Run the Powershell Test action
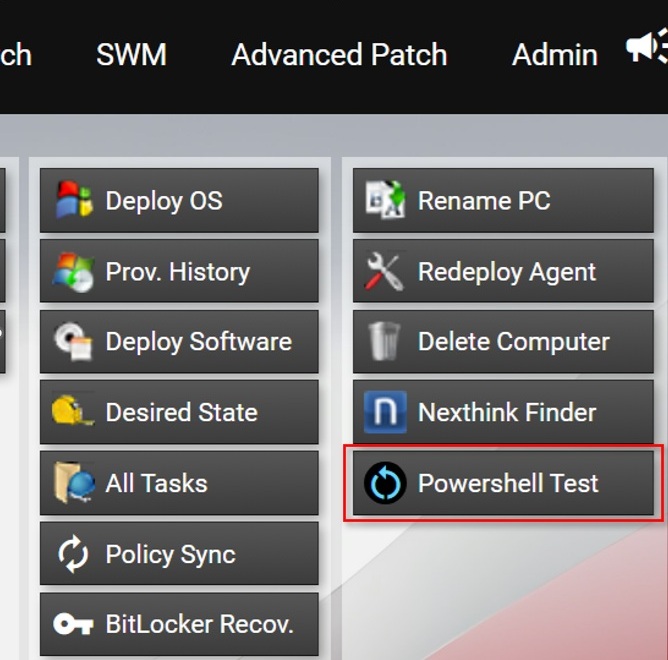The width and height of the screenshot is (668, 660). tap(503, 483)
